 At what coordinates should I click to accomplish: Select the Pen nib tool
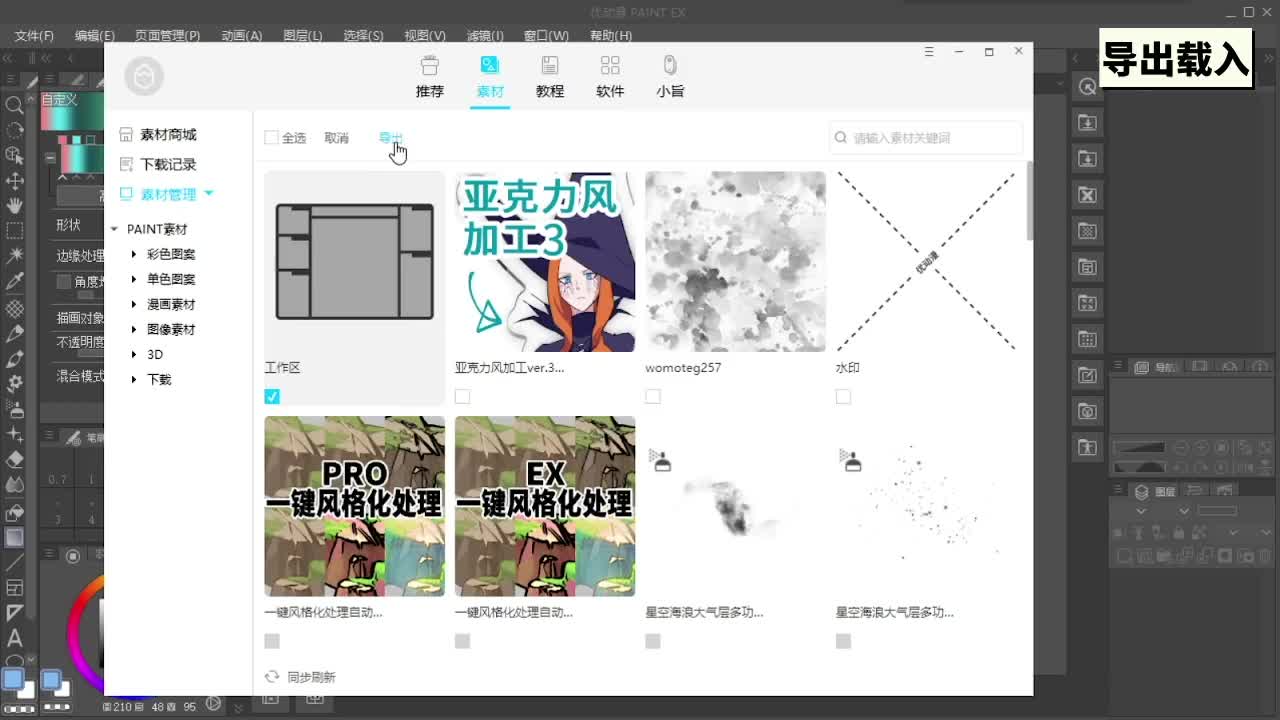[x=15, y=333]
